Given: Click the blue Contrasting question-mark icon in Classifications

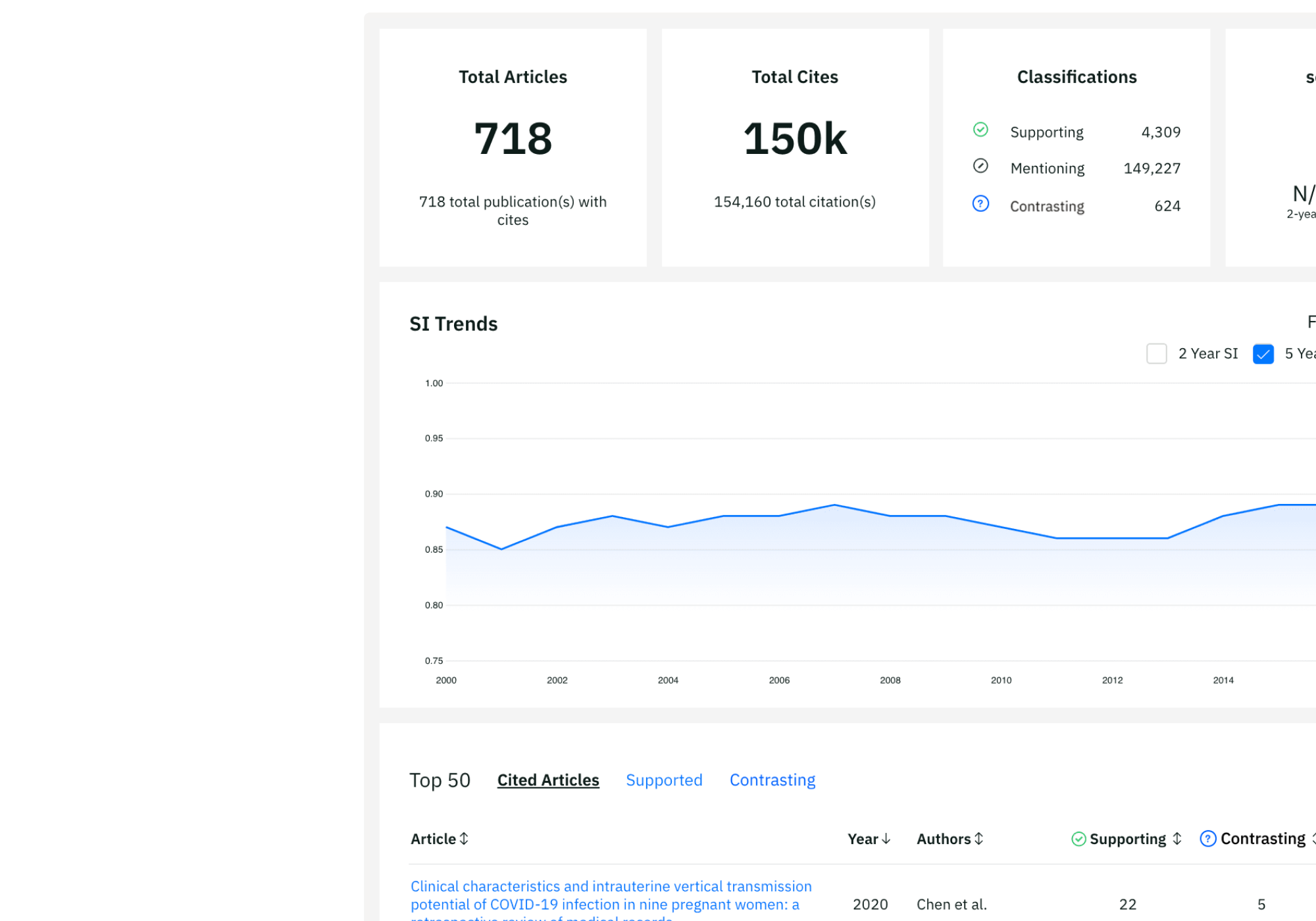Looking at the screenshot, I should click(x=980, y=204).
